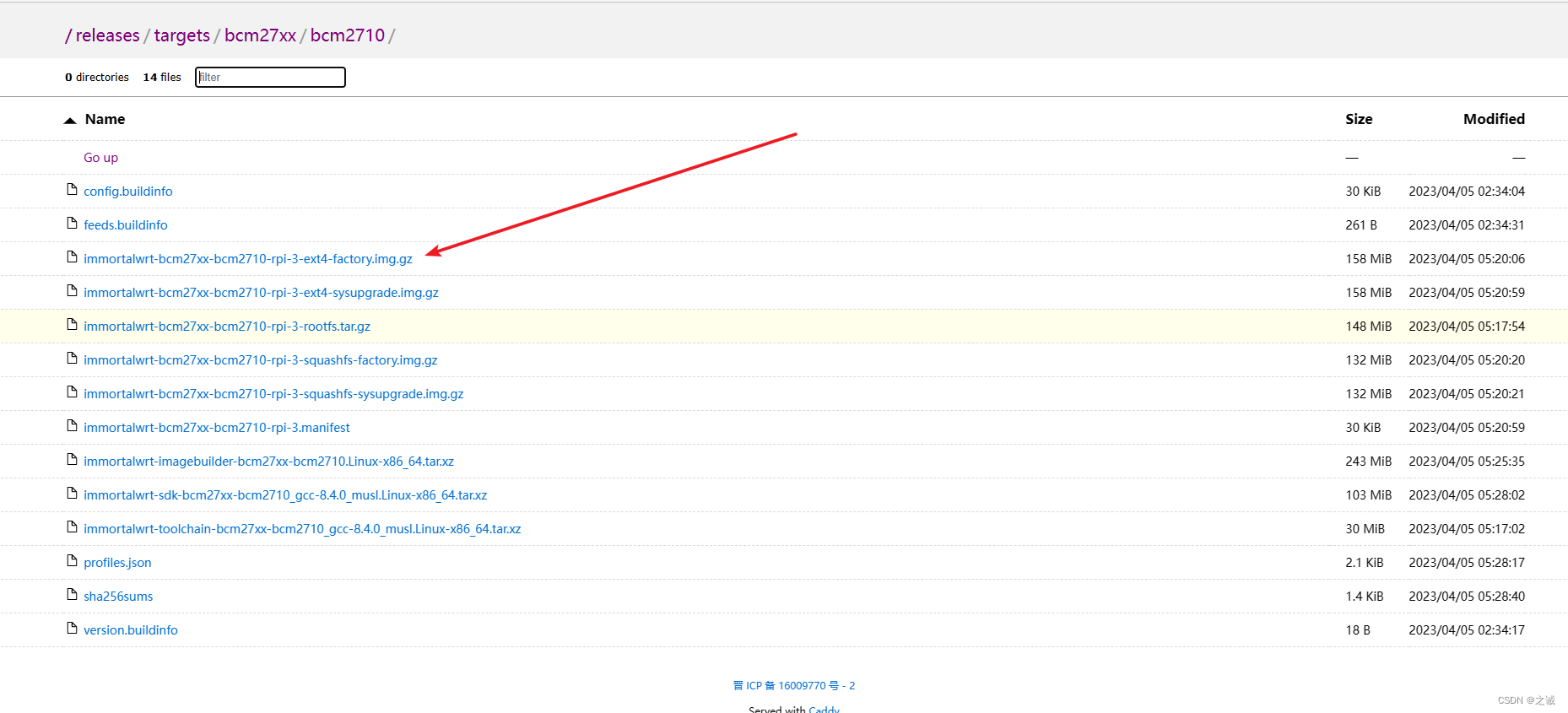The height and width of the screenshot is (713, 1568).
Task: Download immortalwrt-sdk tar.xz archive
Action: (x=285, y=495)
